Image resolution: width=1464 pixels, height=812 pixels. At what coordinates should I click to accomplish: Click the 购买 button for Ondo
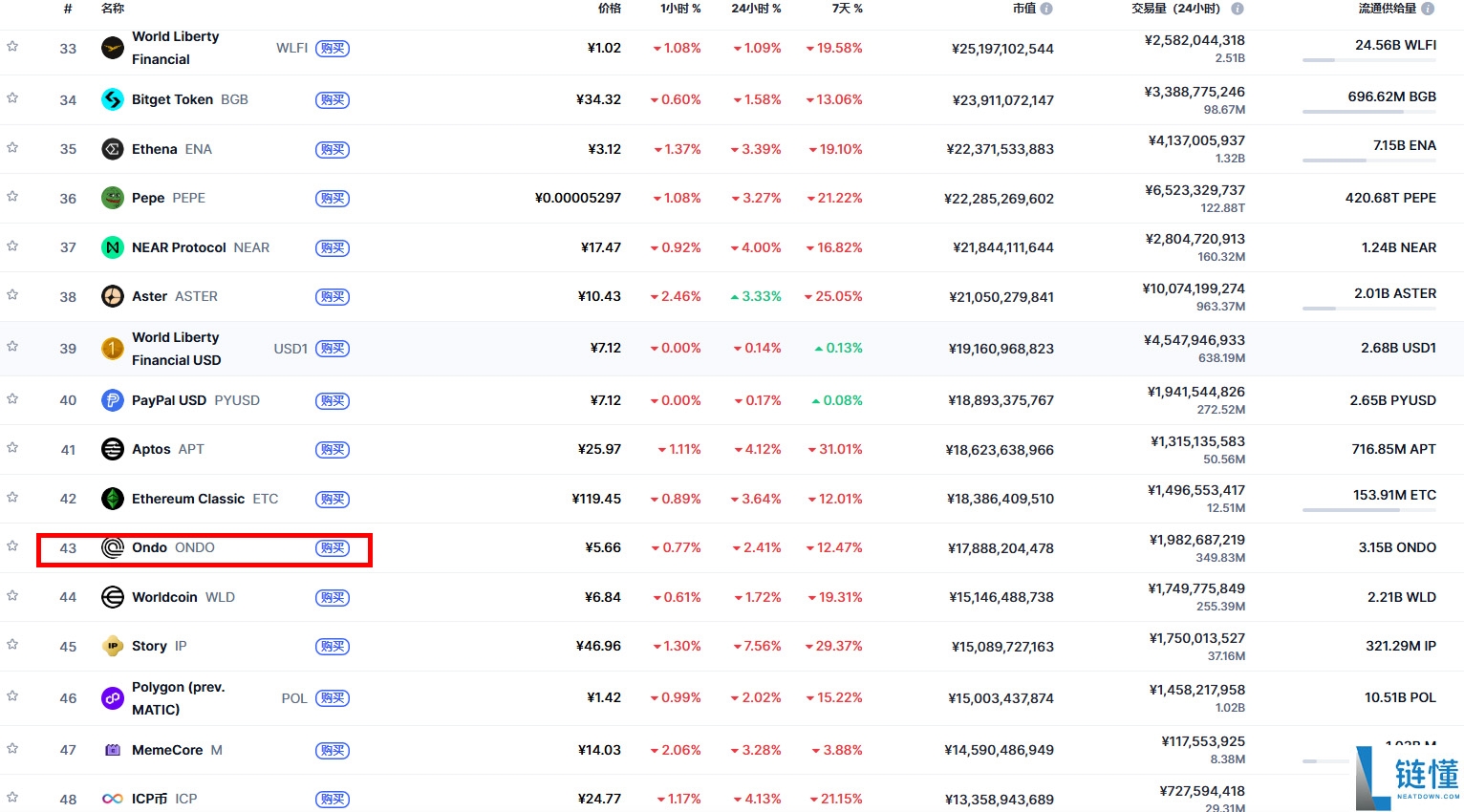coord(333,548)
